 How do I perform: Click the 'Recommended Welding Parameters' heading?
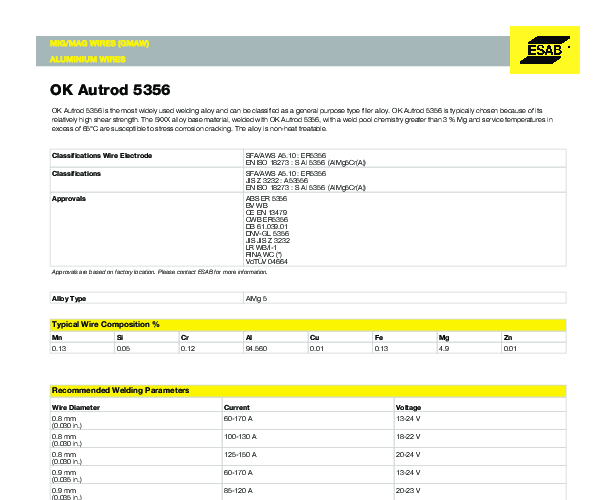coord(120,391)
